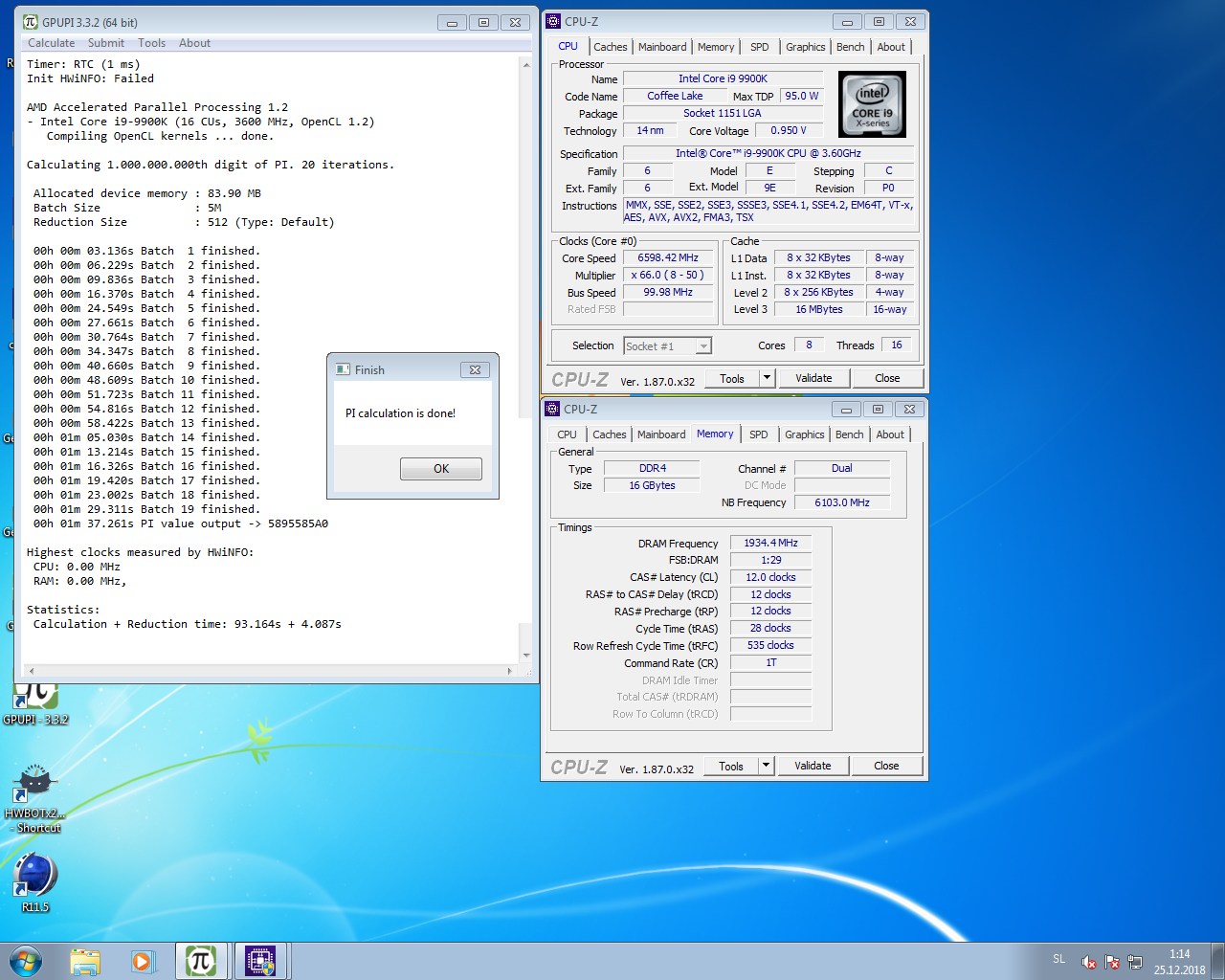The image size is (1225, 980).
Task: Switch to Caches tab in upper CPU-Z window
Action: pyautogui.click(x=610, y=47)
